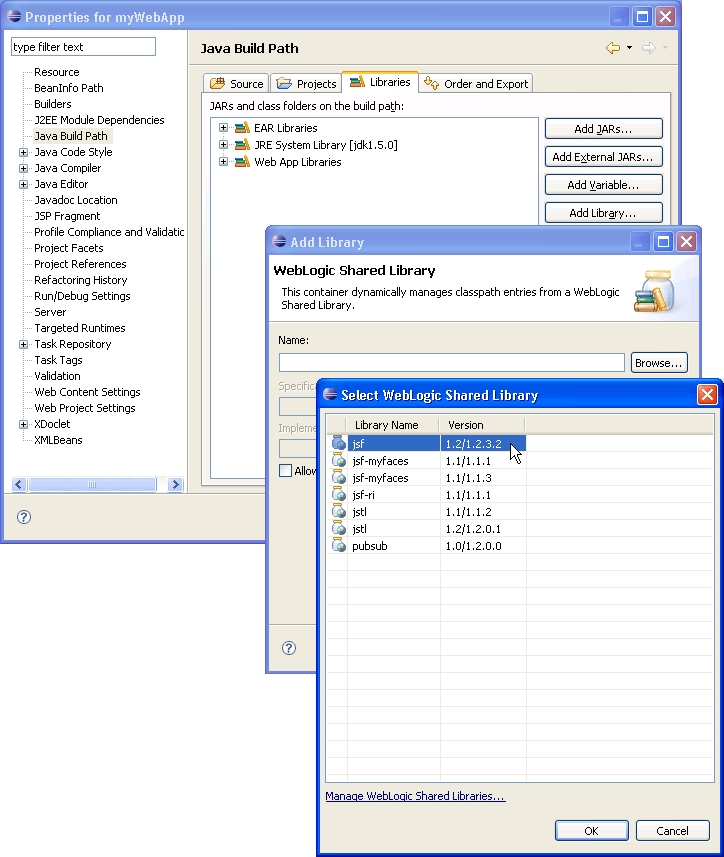Select the jsf-ri library name
724x857 pixels.
point(363,495)
